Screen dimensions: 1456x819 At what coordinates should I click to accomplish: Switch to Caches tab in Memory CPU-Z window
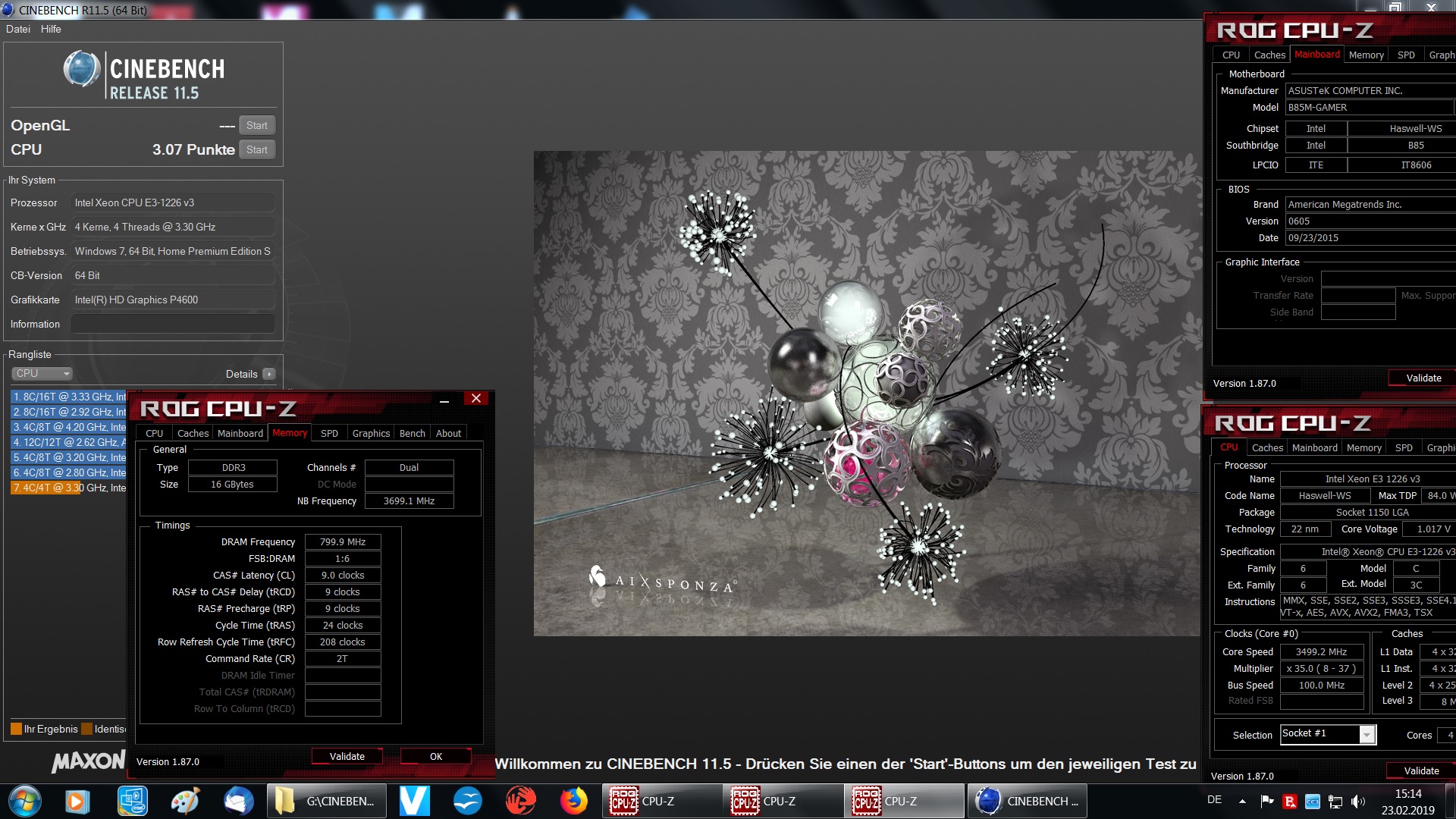[193, 433]
